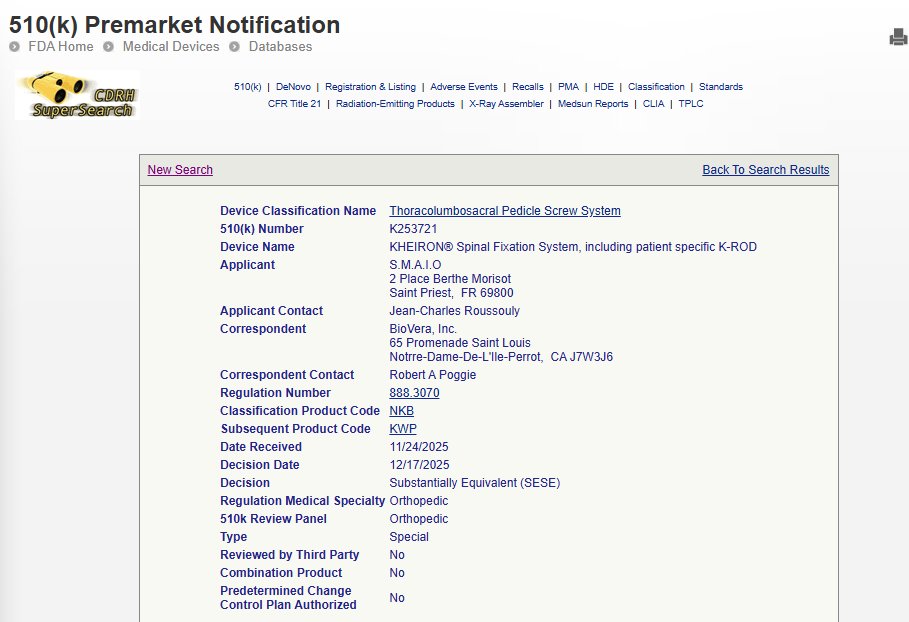Click decision date 12/17/2025
The height and width of the screenshot is (622, 909).
pyautogui.click(x=420, y=465)
